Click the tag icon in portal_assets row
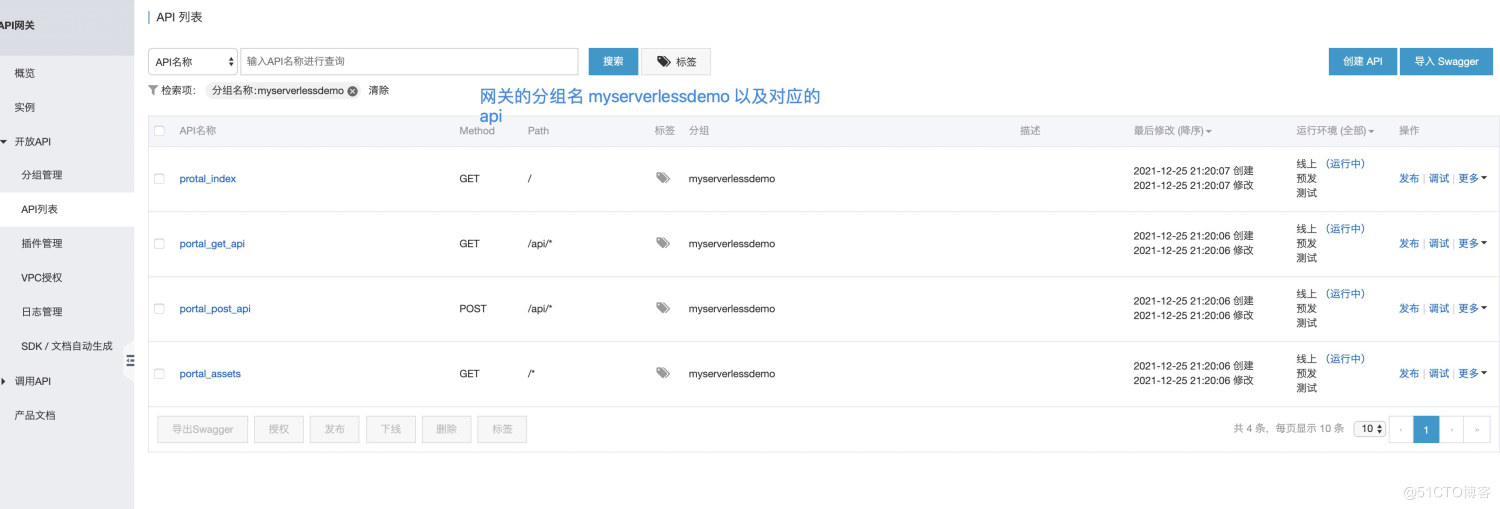 click(x=662, y=373)
